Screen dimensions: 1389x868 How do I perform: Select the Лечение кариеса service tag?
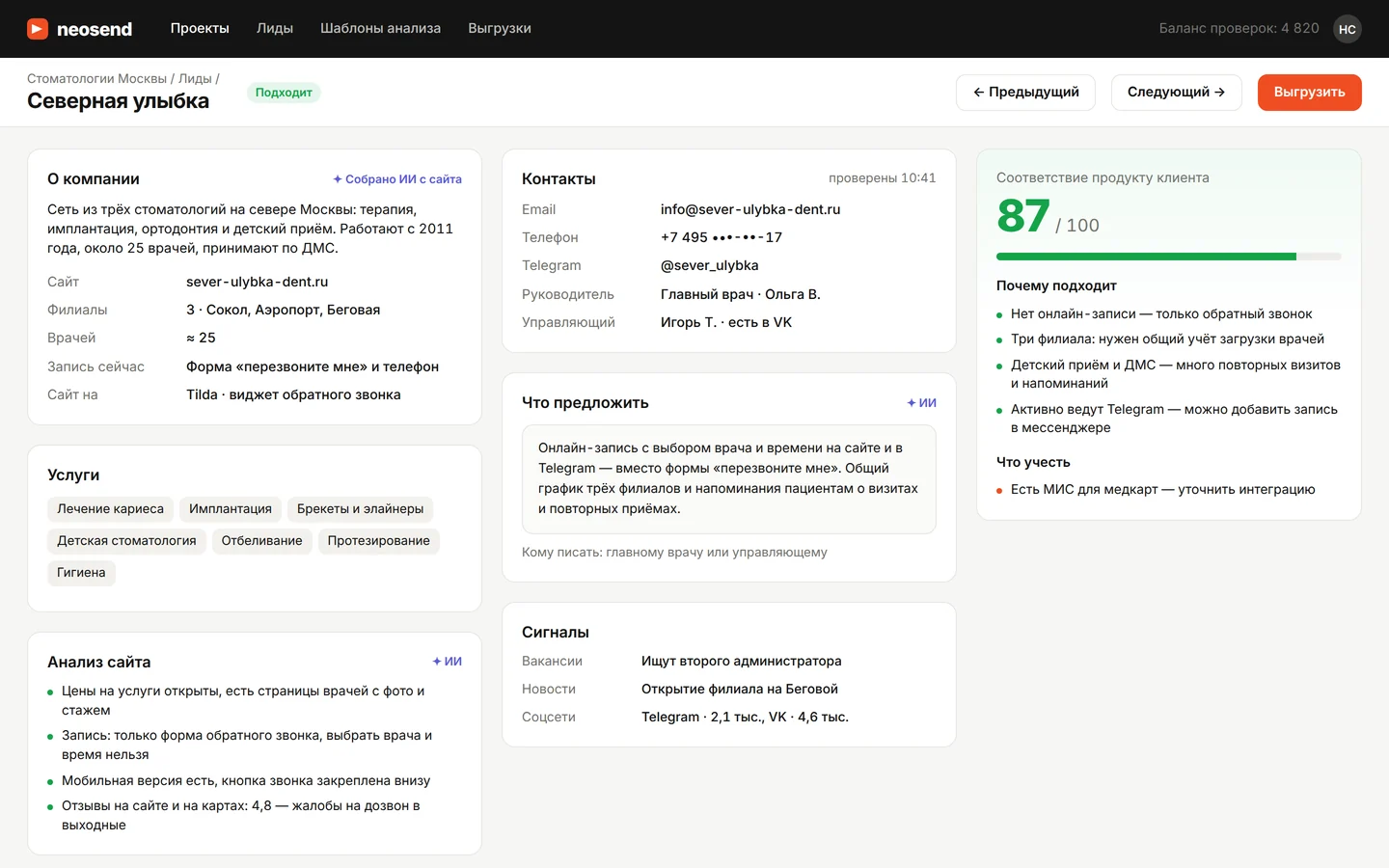(110, 509)
